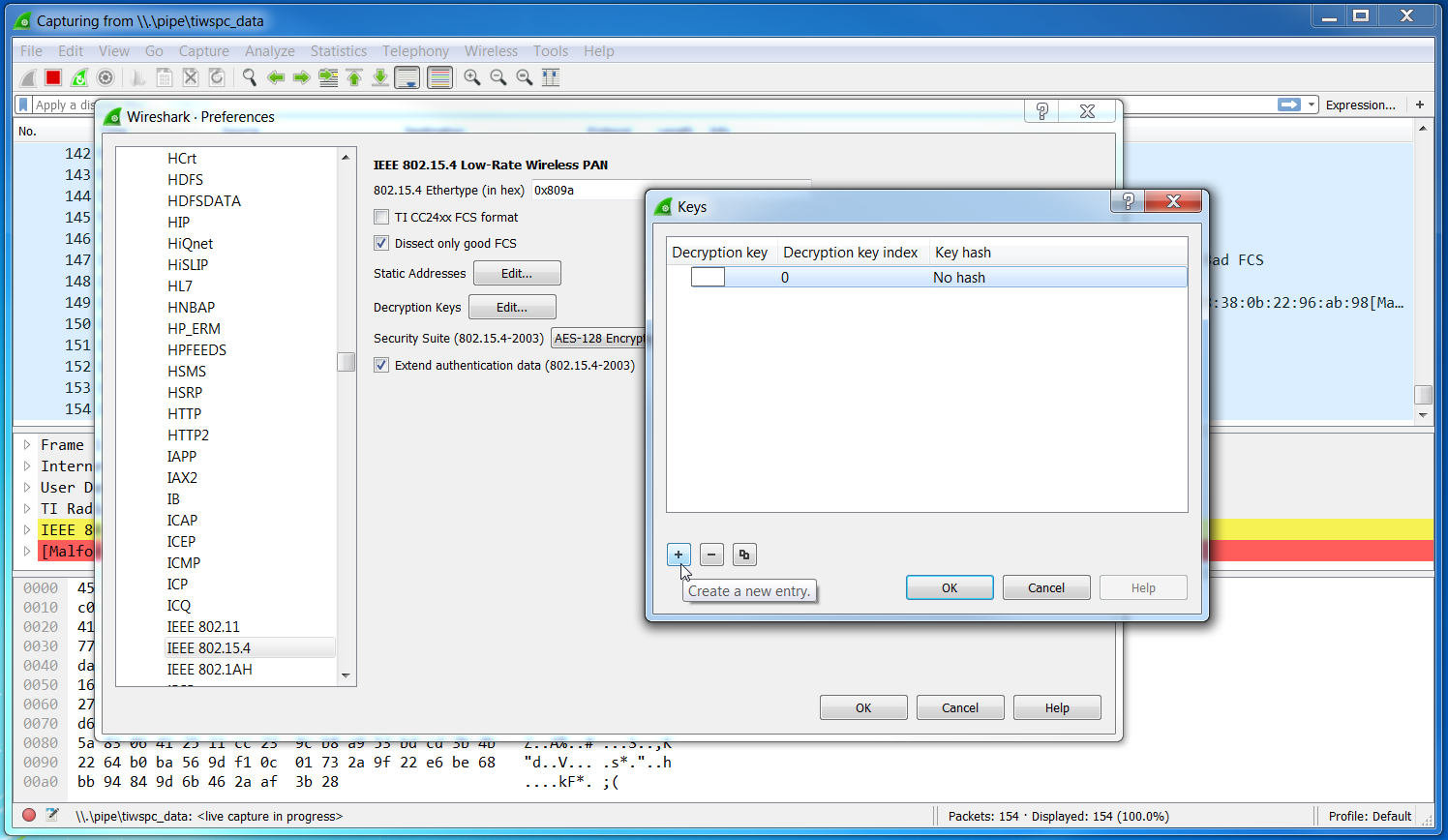Create a new key entry with plus
The image size is (1448, 840).
[x=679, y=555]
